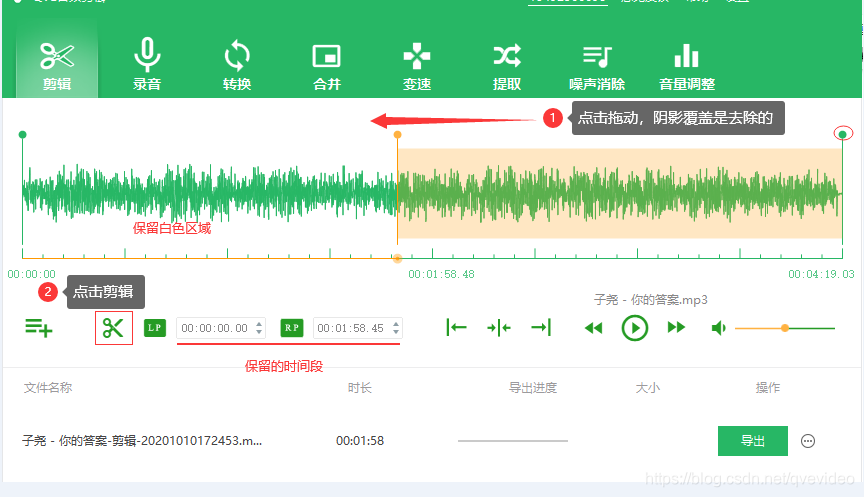864x497 pixels.
Task: Click the shaded removed region of waveform
Action: point(620,193)
